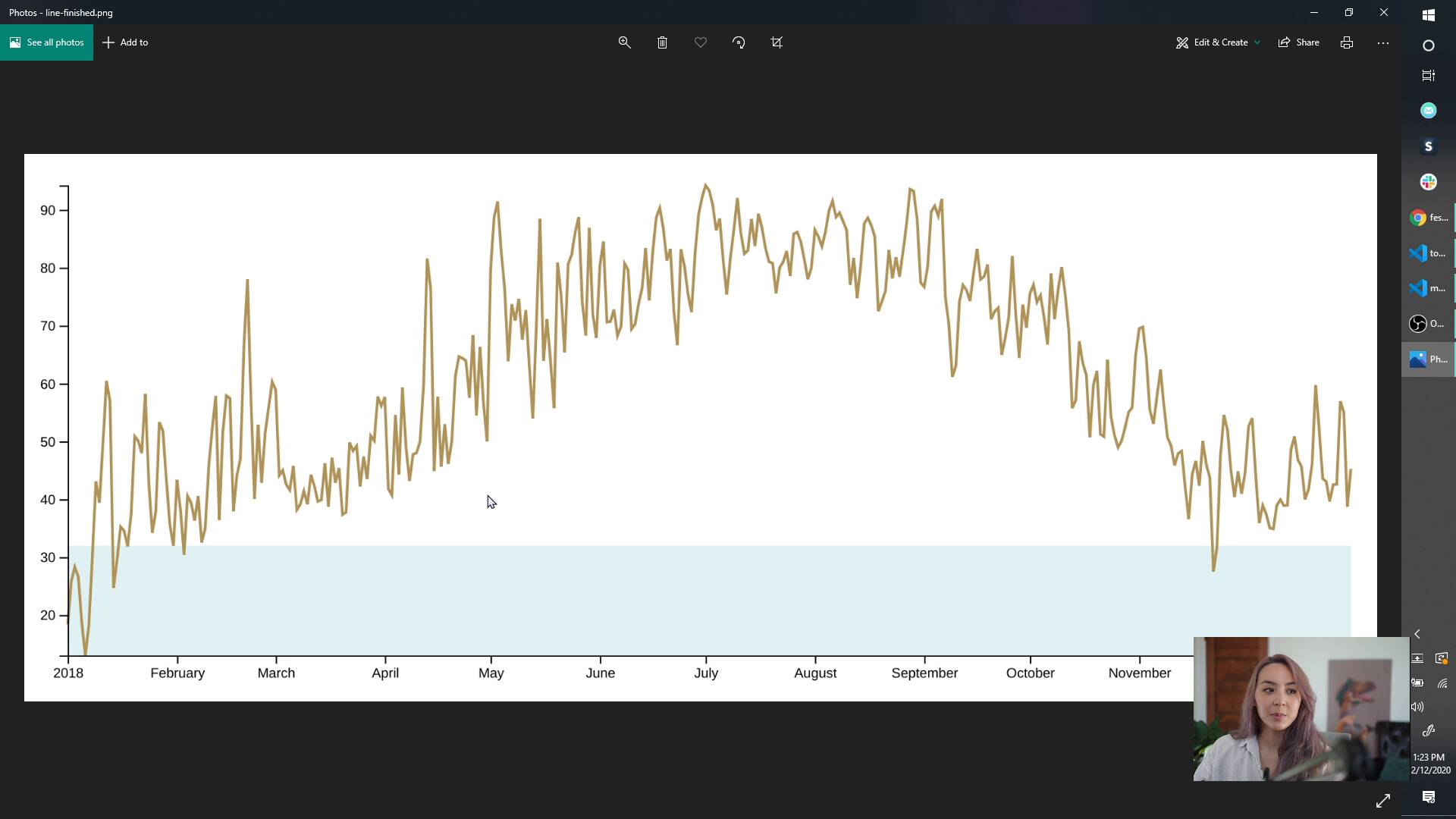Add the photo to an album
The width and height of the screenshot is (1456, 819).
click(124, 42)
